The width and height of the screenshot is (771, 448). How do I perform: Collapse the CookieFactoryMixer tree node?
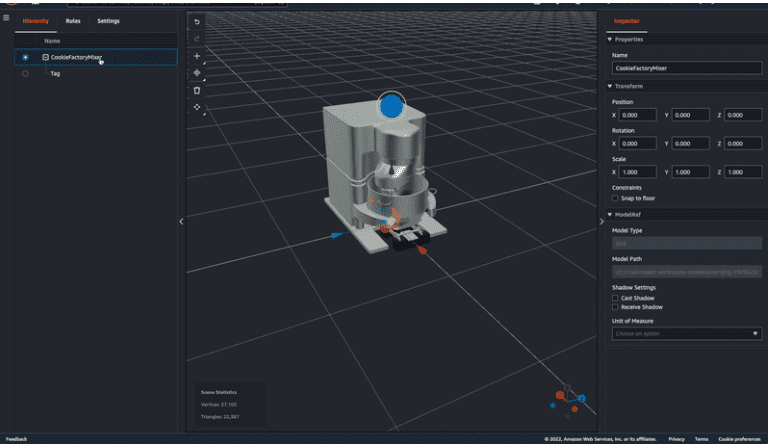click(45, 58)
